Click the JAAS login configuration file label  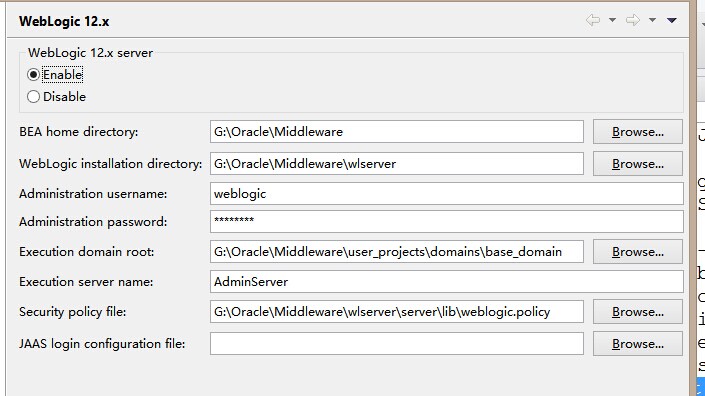tap(102, 344)
